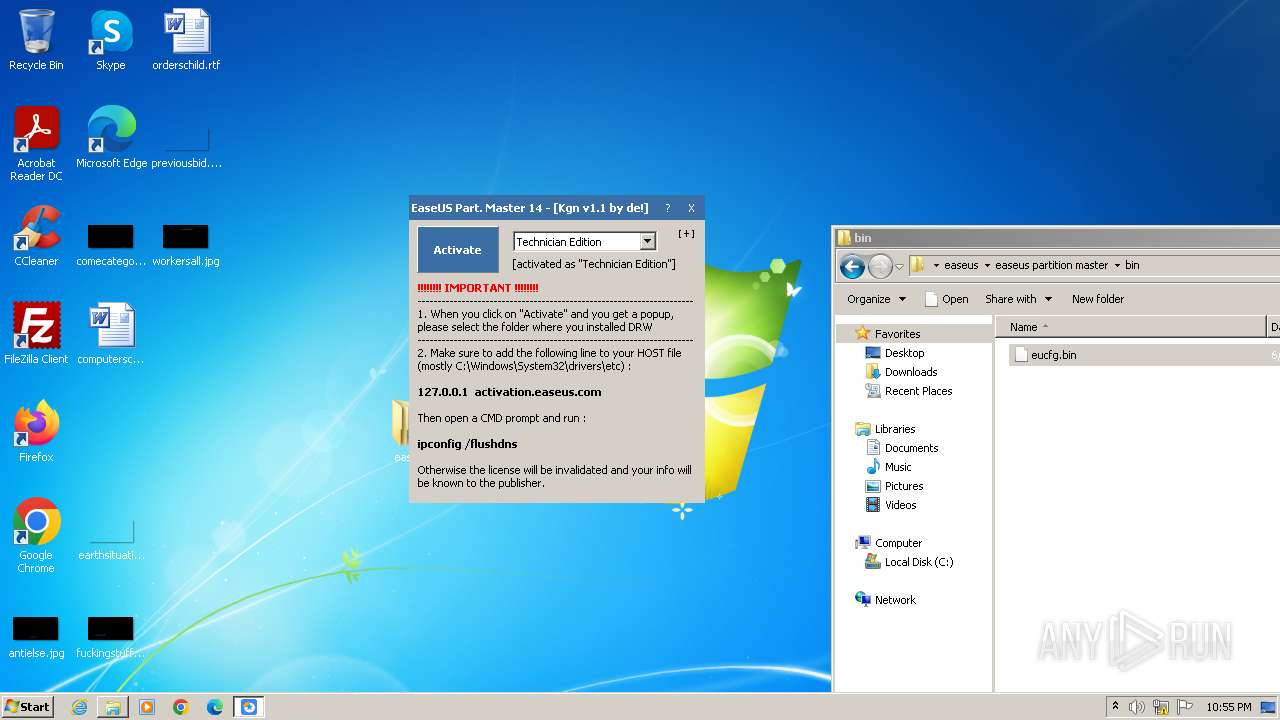Select Google Chrome desktop shortcut
Viewport: 1280px width, 720px height.
point(36,536)
